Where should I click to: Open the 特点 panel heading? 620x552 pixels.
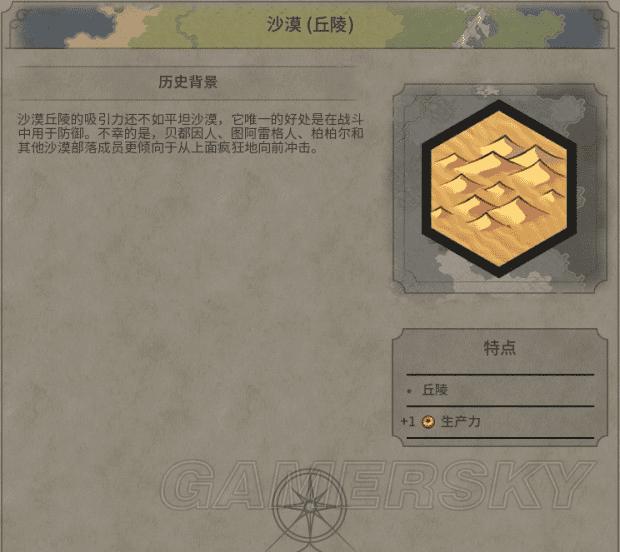tap(500, 348)
